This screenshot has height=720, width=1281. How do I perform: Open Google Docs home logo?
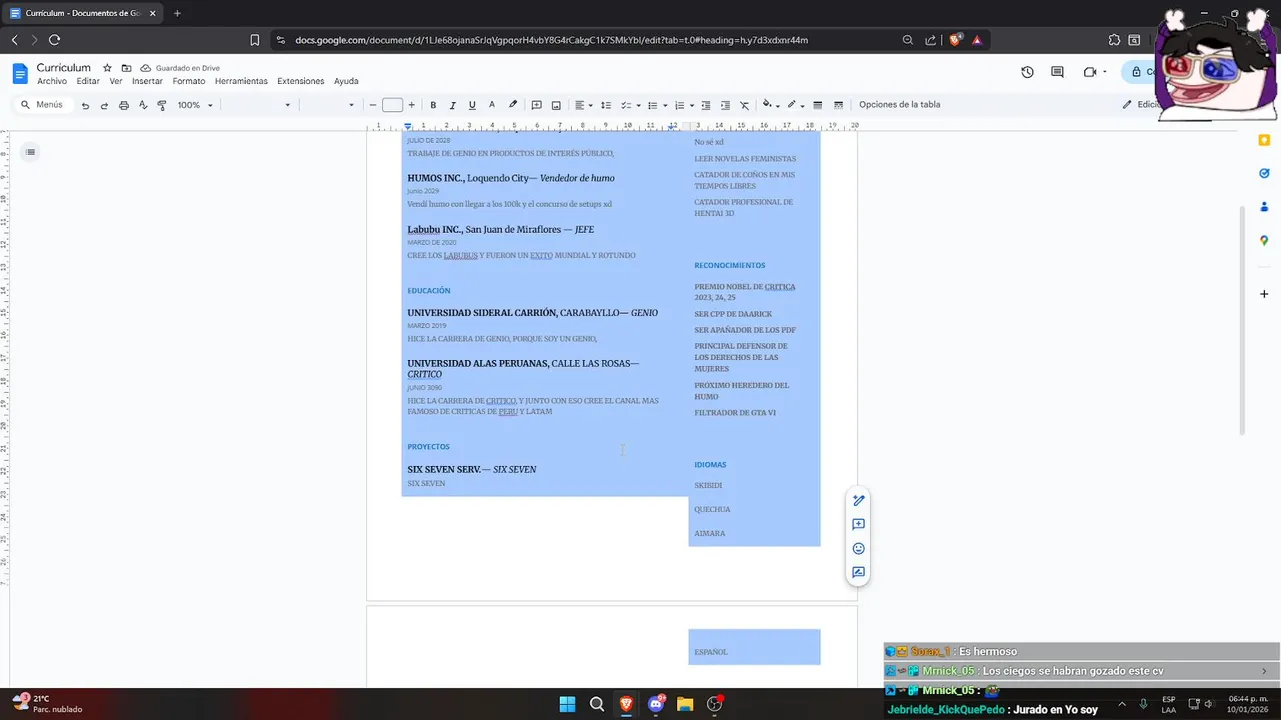click(x=20, y=73)
